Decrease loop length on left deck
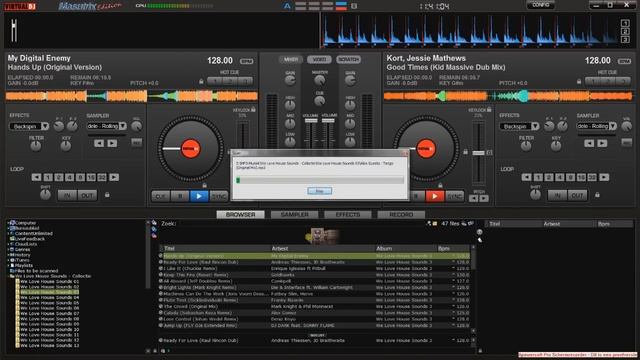 click(x=36, y=177)
